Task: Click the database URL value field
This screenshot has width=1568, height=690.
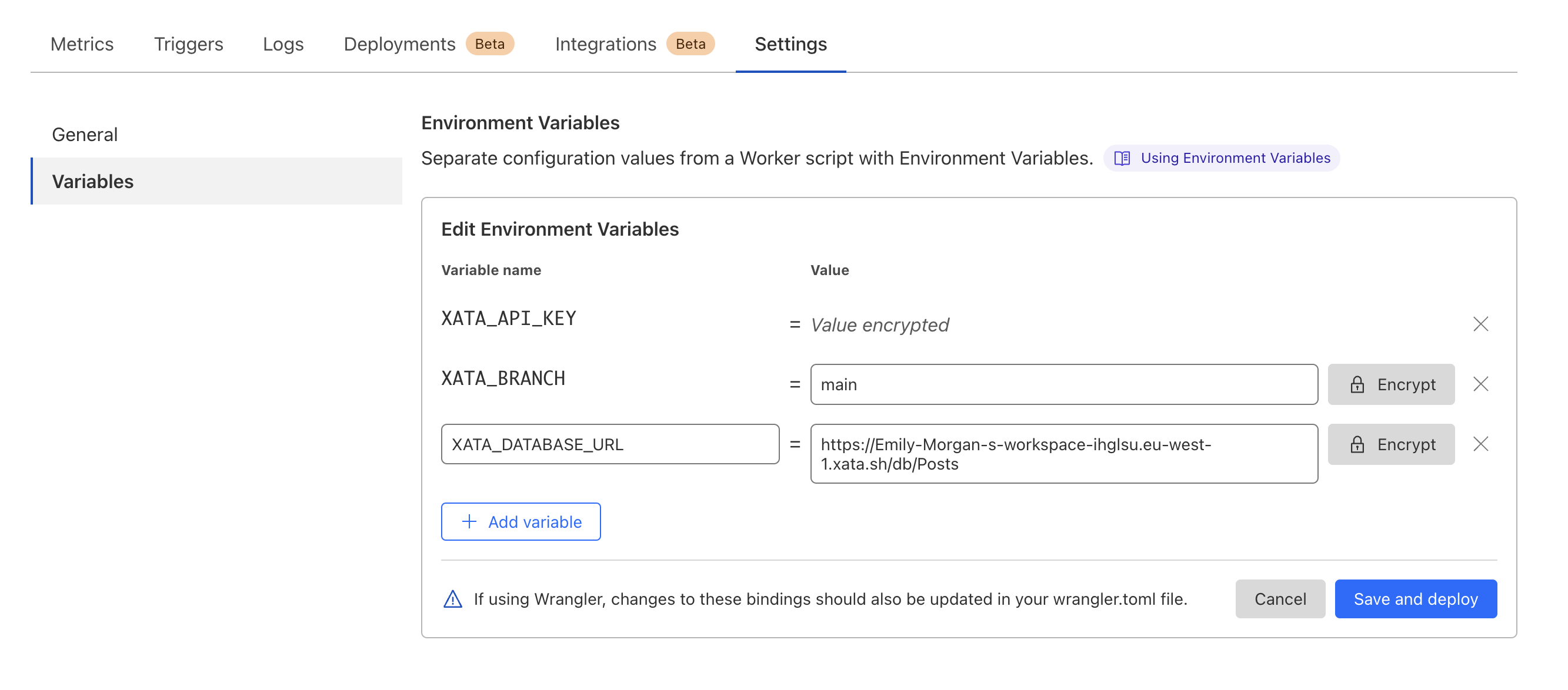Action: pos(1063,453)
